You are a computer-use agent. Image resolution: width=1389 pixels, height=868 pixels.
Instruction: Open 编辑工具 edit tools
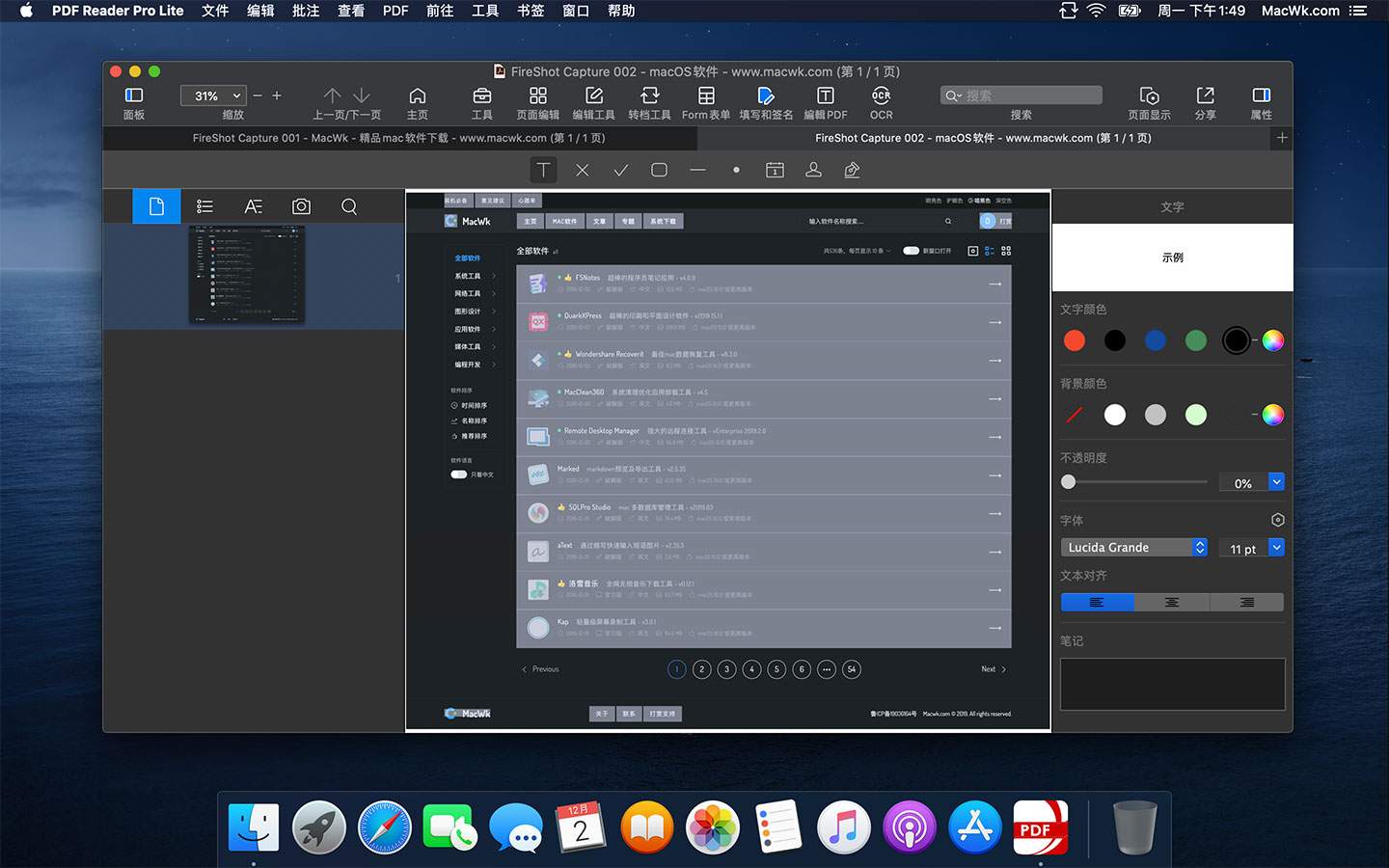click(594, 95)
